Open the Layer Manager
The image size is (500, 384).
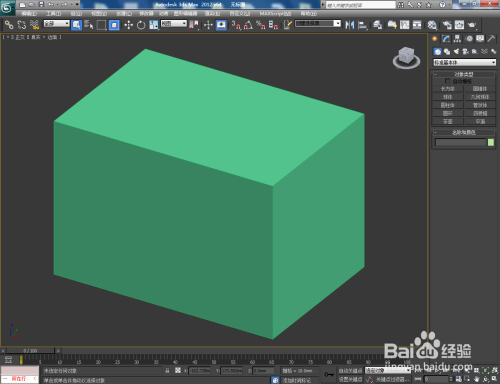click(x=377, y=25)
